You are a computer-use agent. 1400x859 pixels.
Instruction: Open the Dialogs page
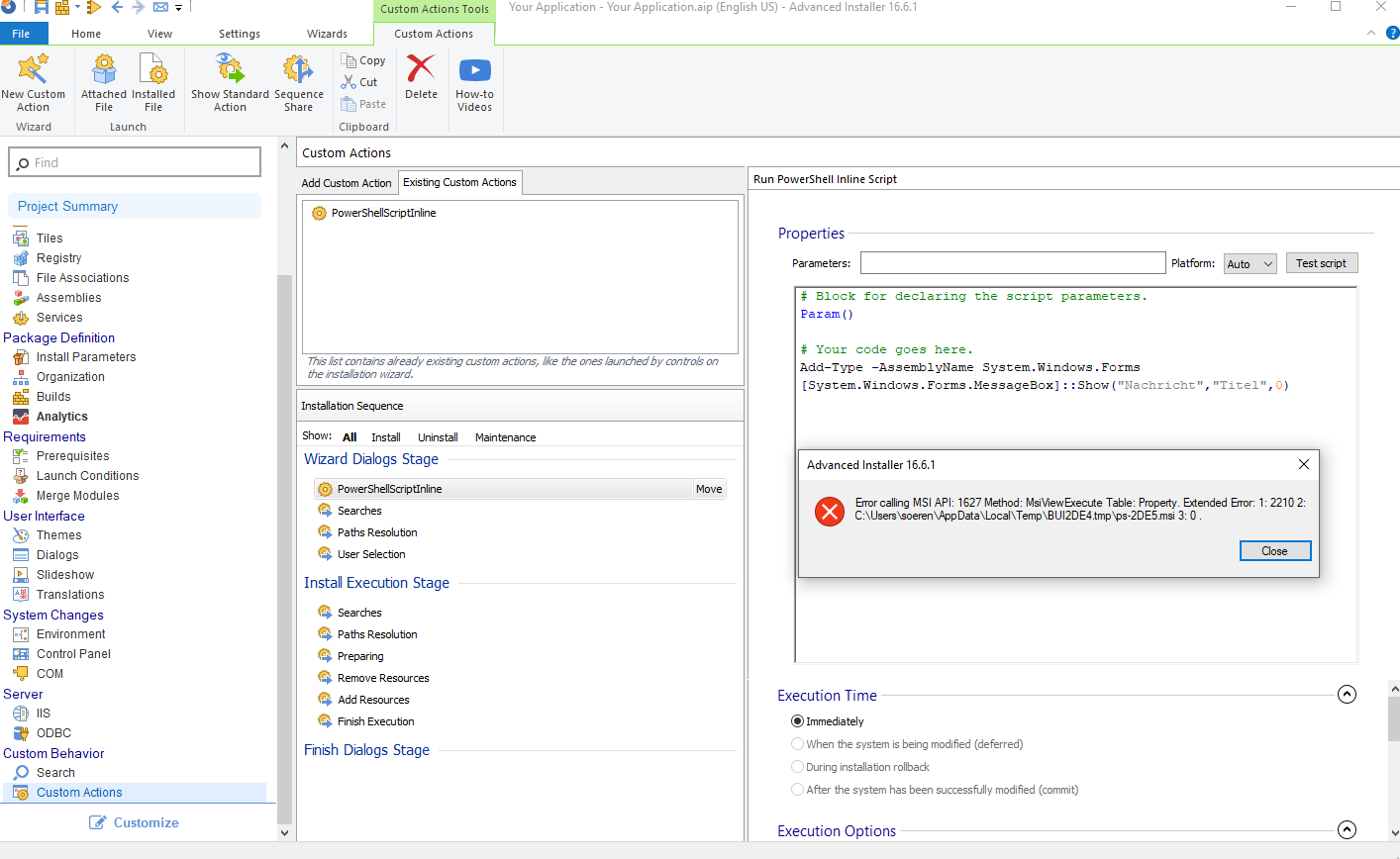(x=57, y=555)
